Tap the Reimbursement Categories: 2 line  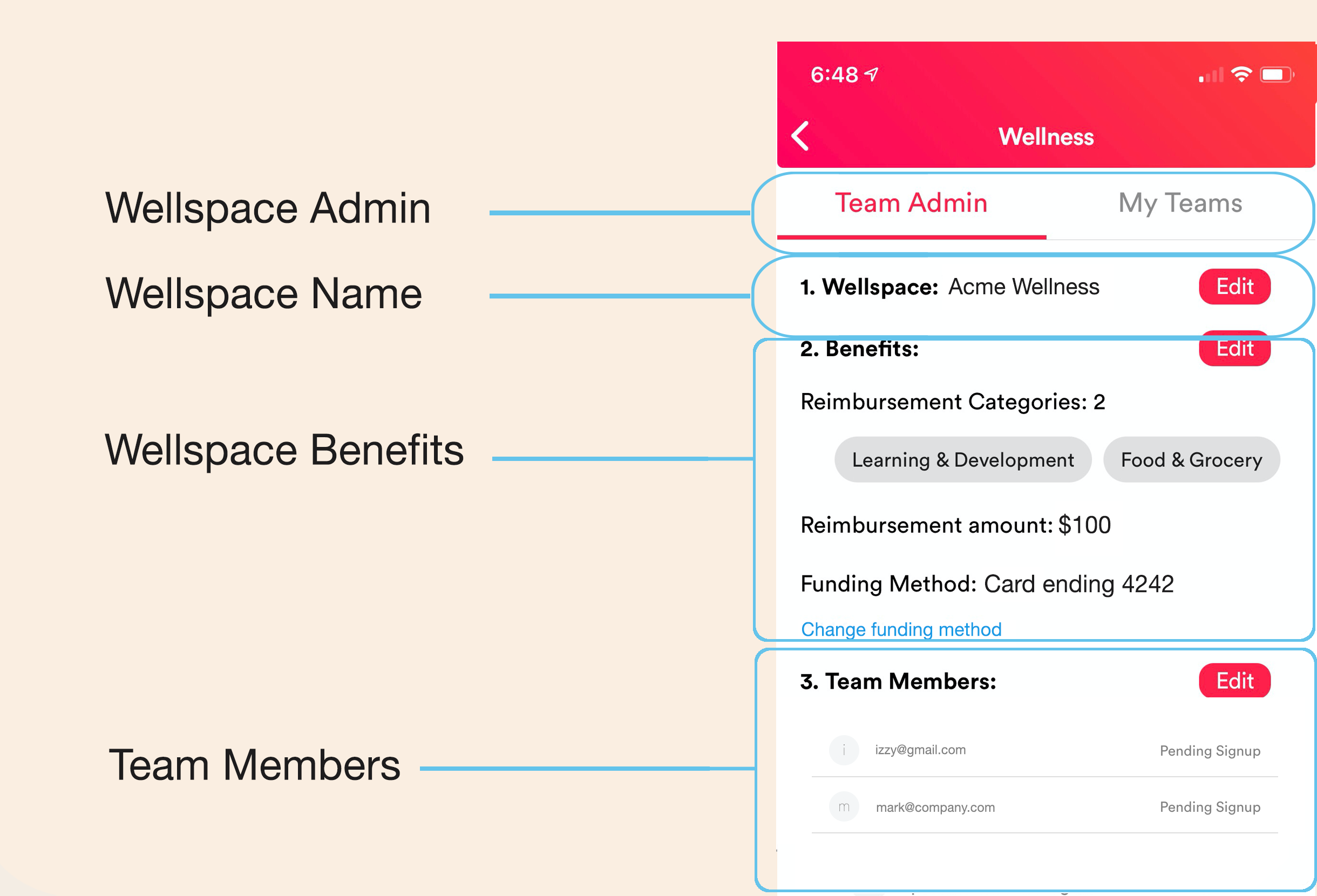click(x=953, y=402)
